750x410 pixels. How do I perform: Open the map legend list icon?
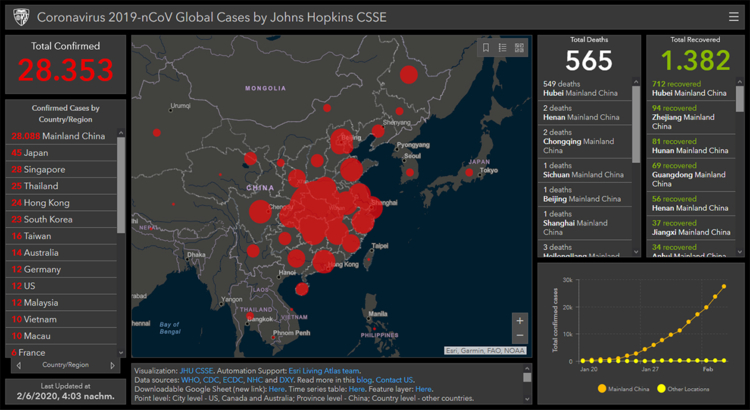502,47
